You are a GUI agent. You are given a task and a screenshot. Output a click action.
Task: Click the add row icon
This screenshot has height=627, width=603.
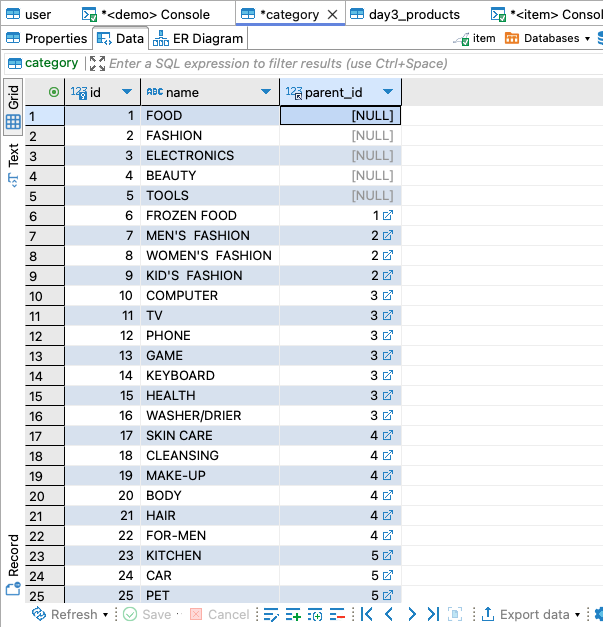point(293,614)
